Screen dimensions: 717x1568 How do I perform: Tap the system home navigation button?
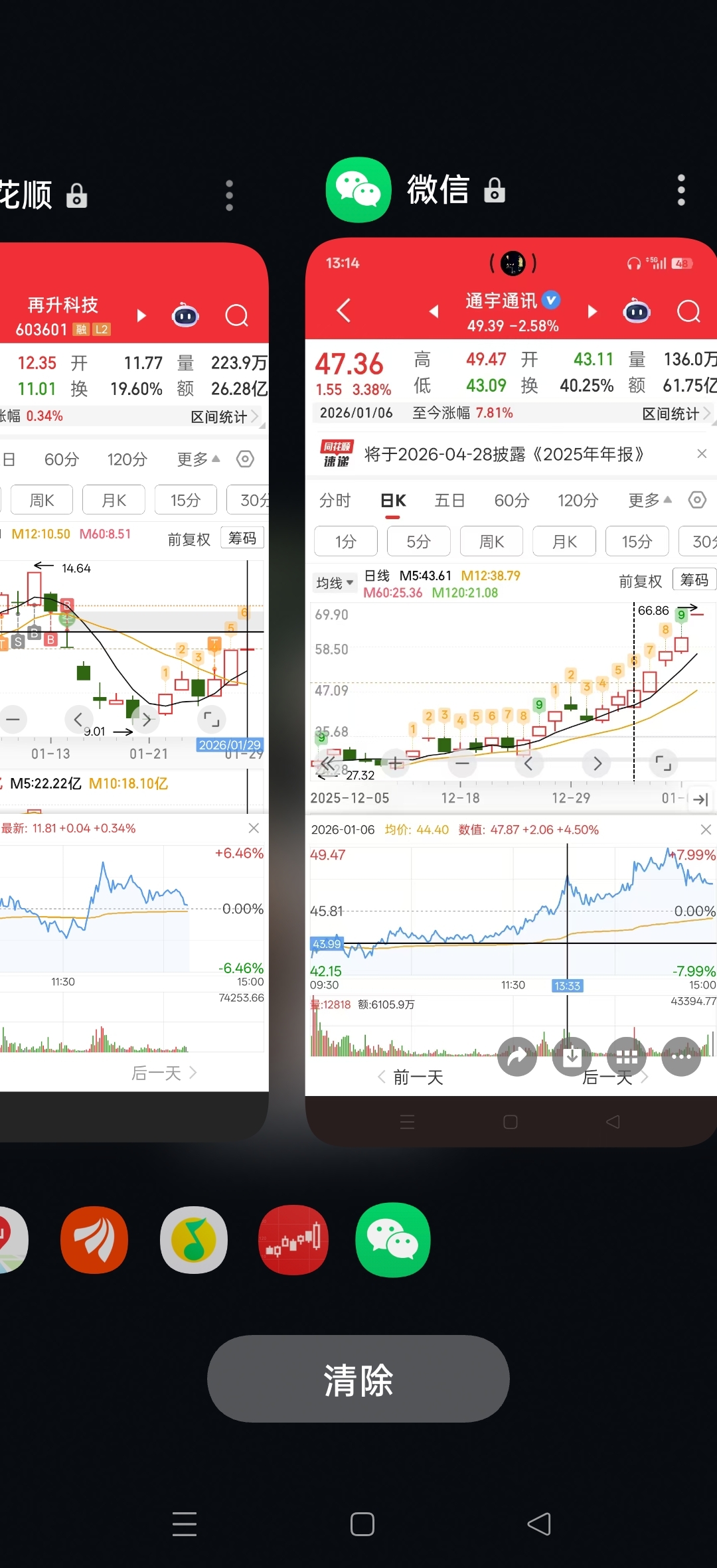pyautogui.click(x=362, y=1524)
